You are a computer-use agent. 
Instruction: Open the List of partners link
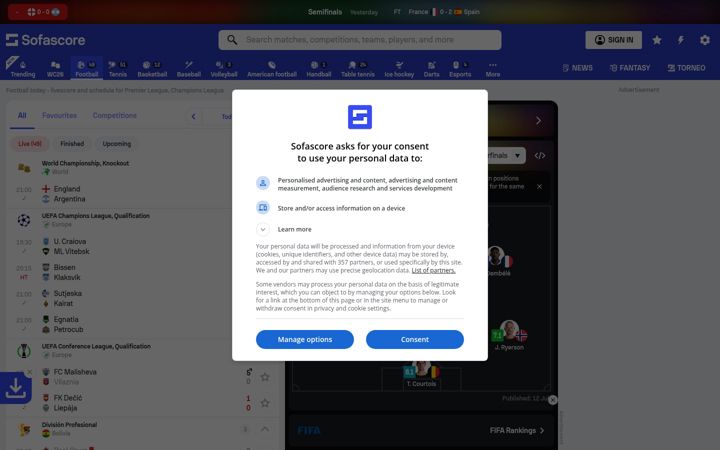pos(433,270)
